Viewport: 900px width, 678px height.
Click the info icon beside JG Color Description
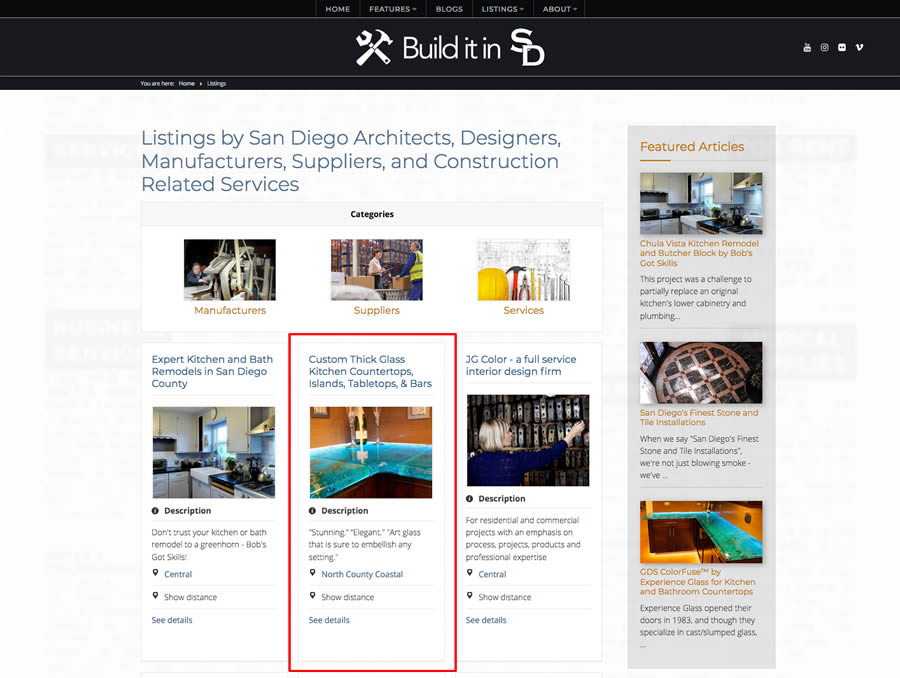click(x=470, y=498)
